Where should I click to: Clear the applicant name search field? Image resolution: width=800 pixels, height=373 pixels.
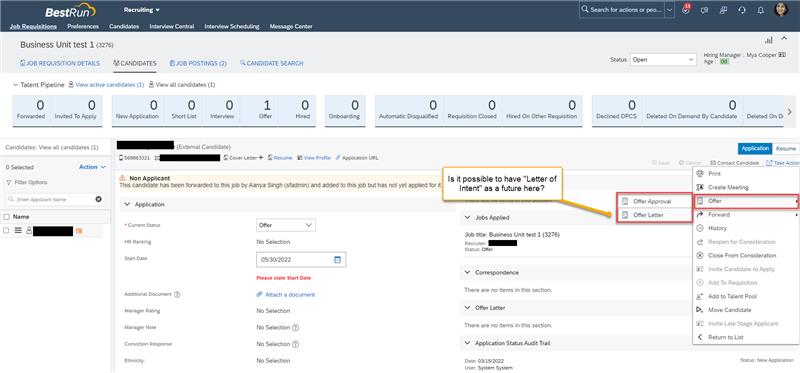[x=98, y=200]
